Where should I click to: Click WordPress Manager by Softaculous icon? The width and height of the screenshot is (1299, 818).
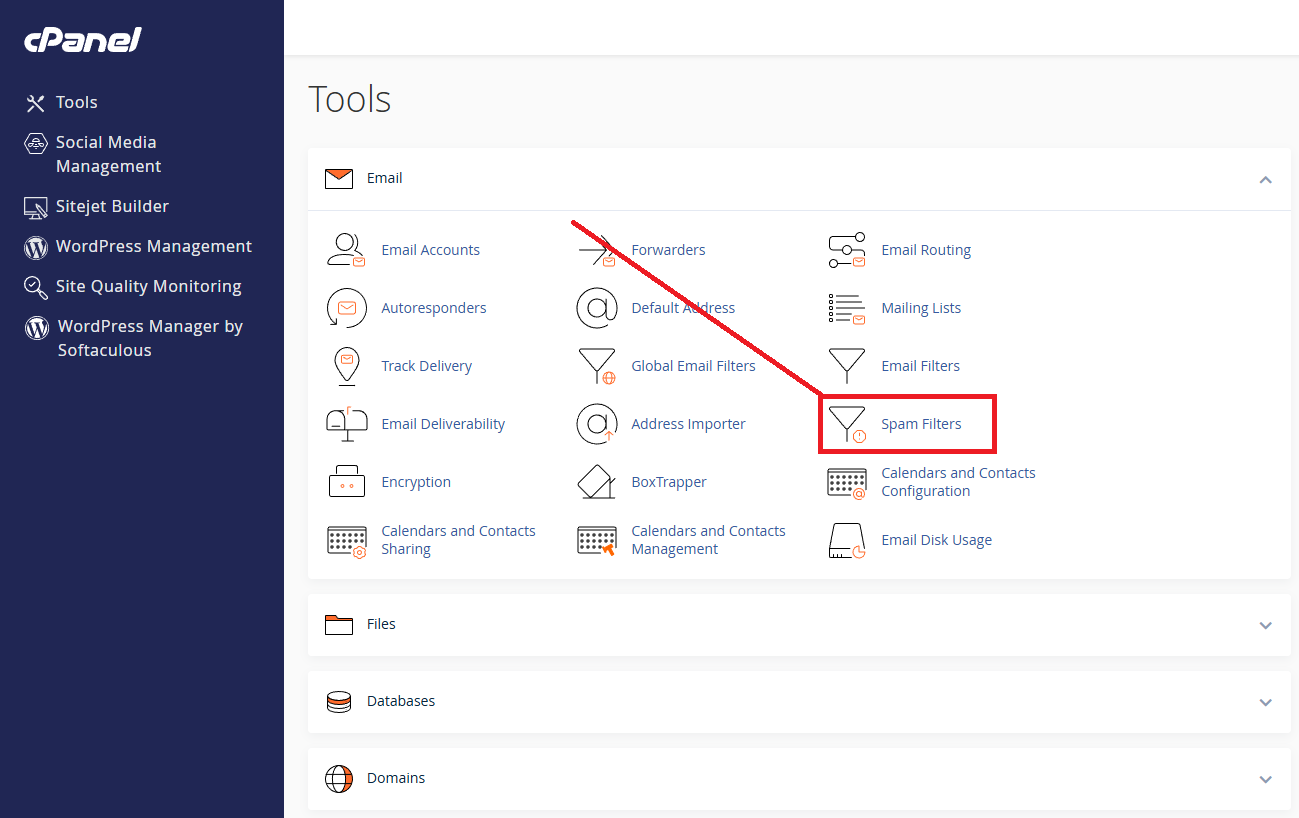tap(37, 327)
